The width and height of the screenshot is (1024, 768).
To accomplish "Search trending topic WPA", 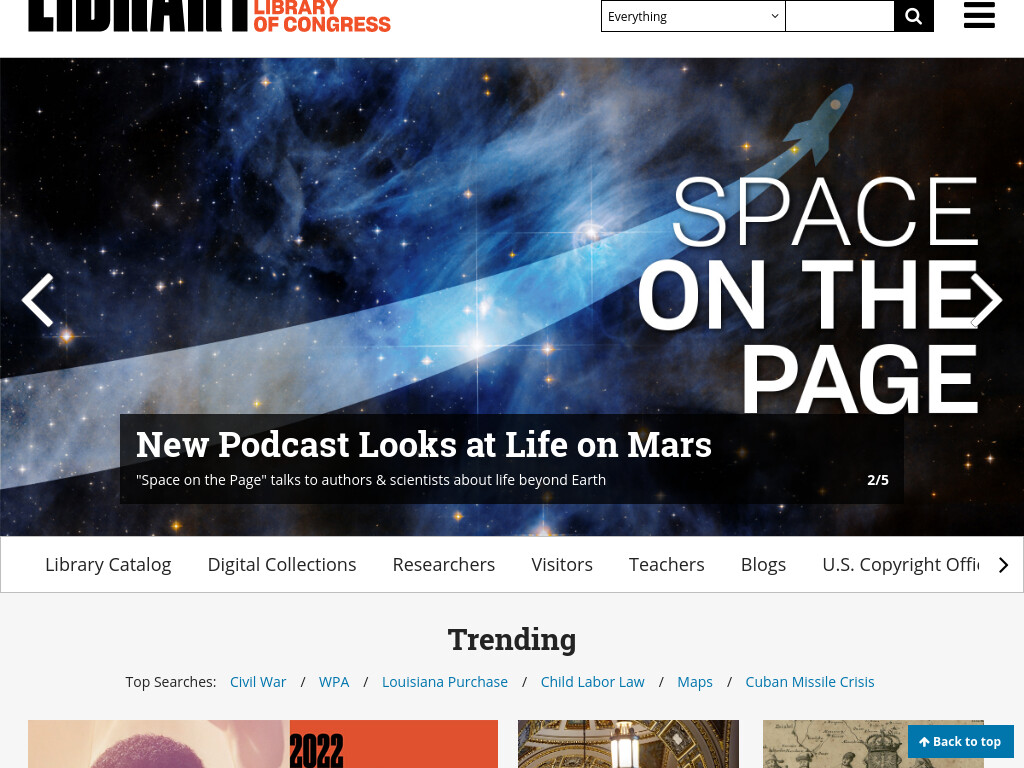I will [x=334, y=682].
